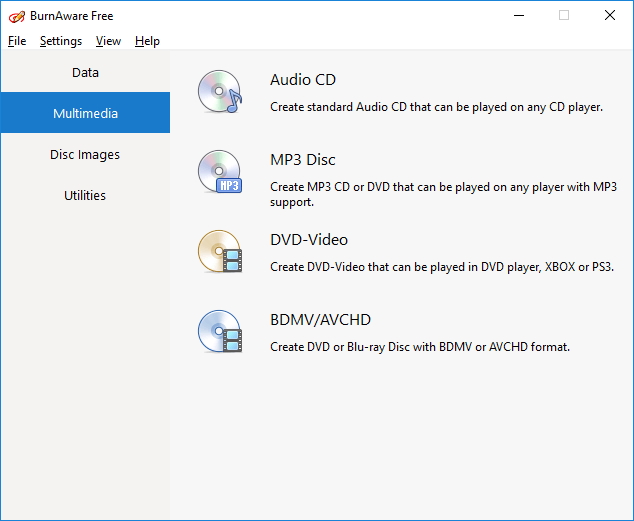
Task: Open the View menu
Action: click(x=108, y=41)
